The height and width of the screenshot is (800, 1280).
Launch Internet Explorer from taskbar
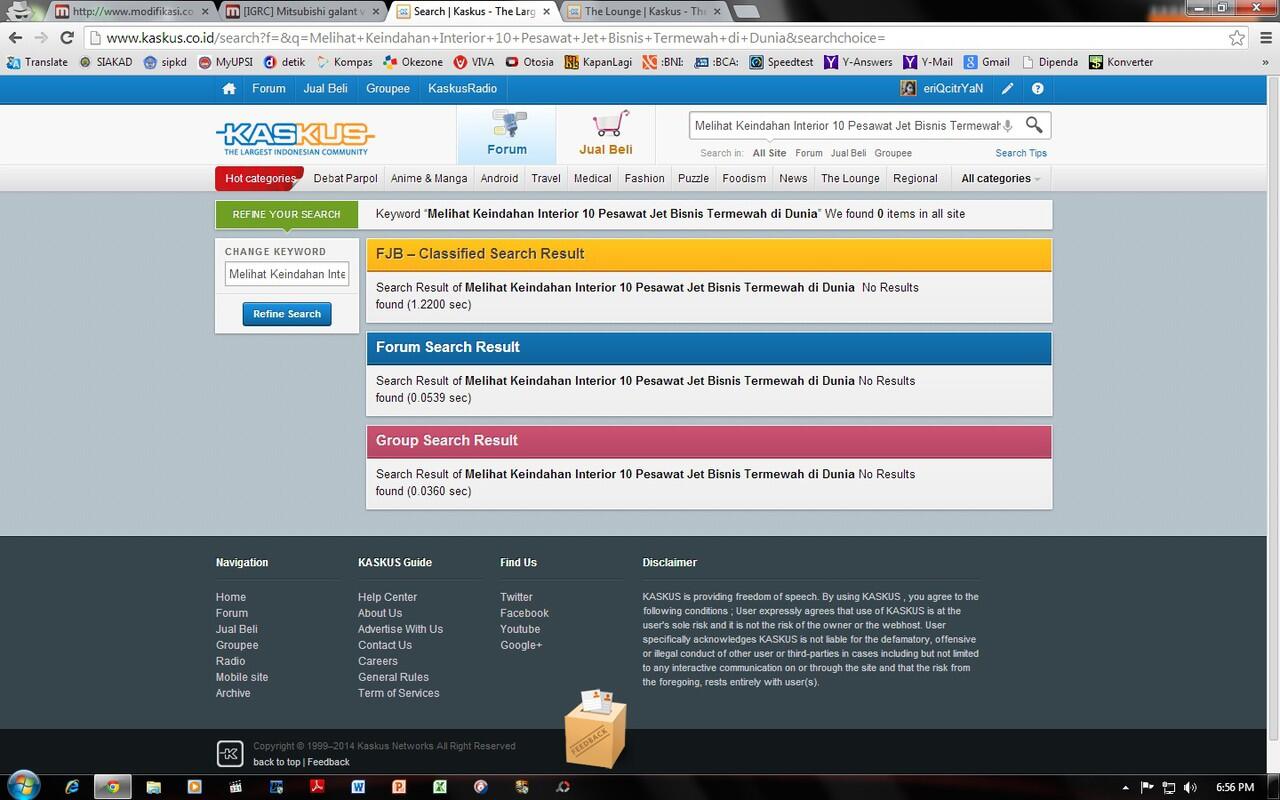(x=72, y=787)
